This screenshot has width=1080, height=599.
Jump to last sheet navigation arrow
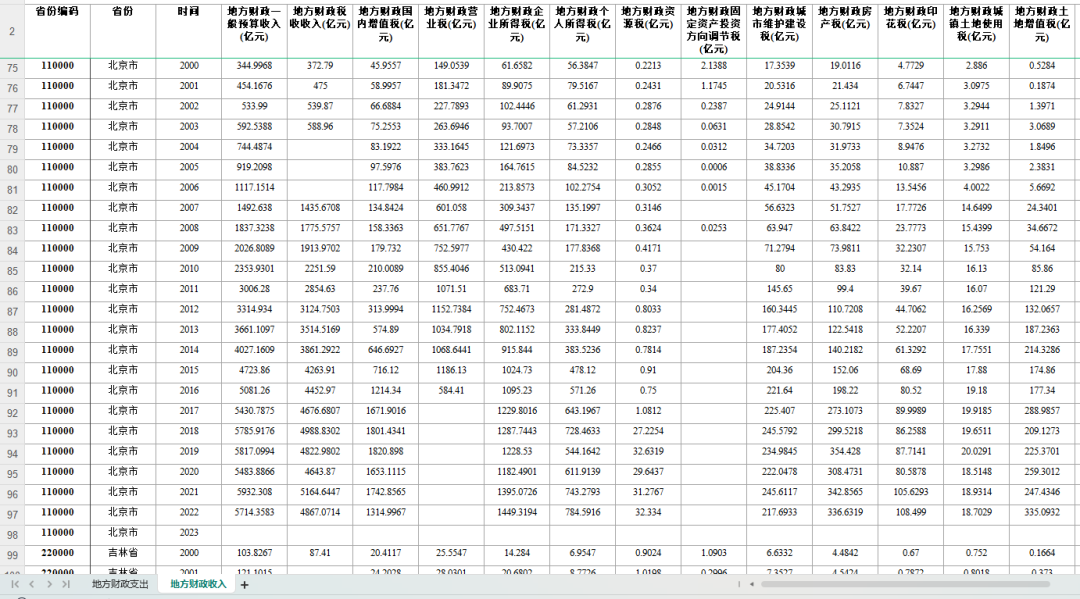point(66,584)
